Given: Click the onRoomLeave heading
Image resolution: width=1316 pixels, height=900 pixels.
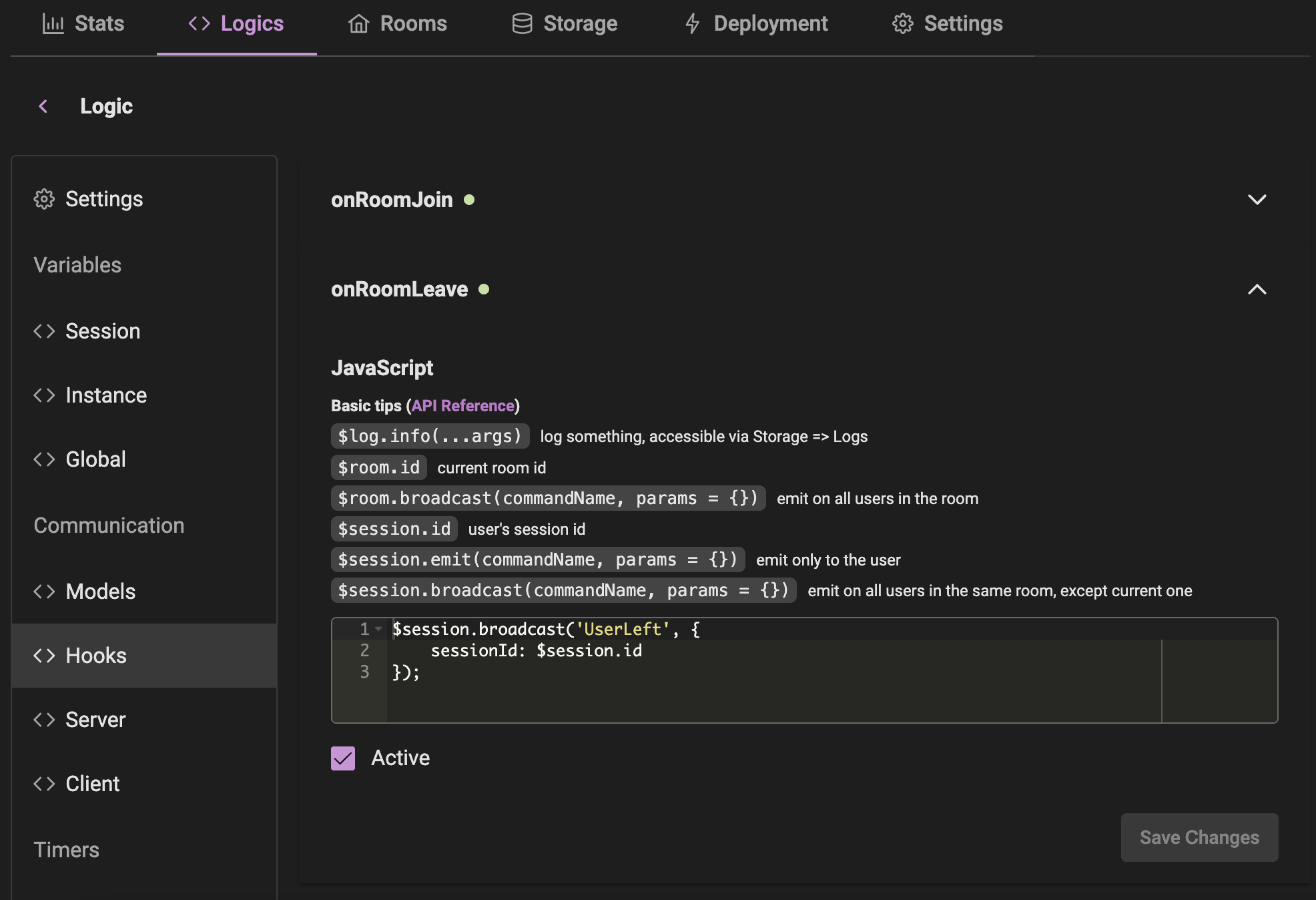Looking at the screenshot, I should pyautogui.click(x=399, y=289).
